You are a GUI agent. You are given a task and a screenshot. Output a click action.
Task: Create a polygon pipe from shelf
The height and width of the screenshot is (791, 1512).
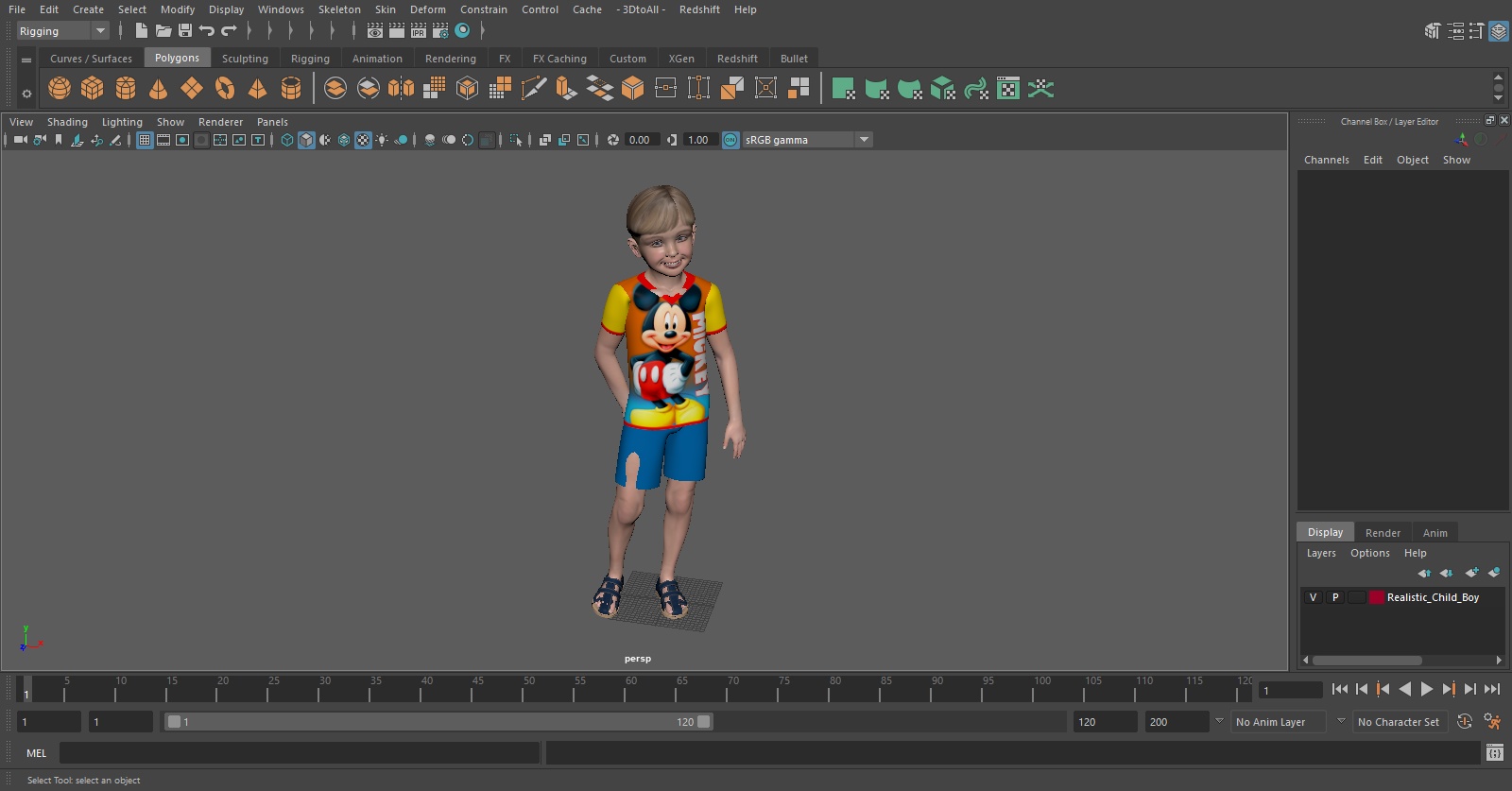pyautogui.click(x=291, y=89)
